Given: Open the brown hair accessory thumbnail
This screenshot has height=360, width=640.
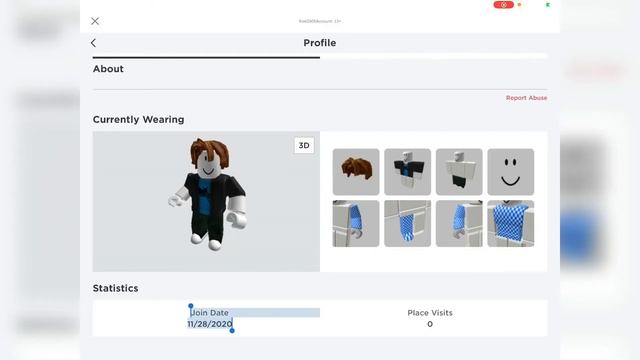Looking at the screenshot, I should pyautogui.click(x=356, y=172).
